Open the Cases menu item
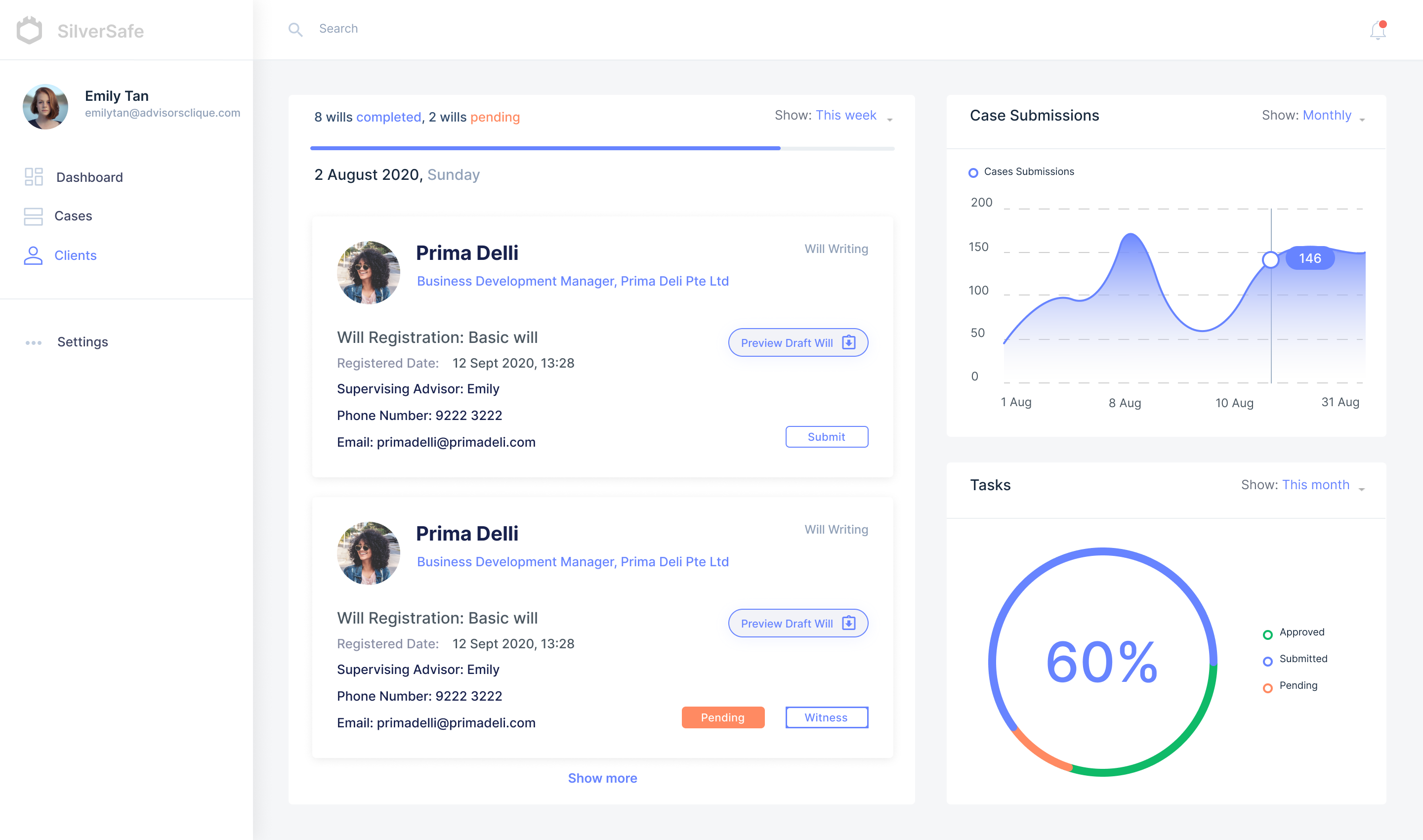Image resolution: width=1423 pixels, height=840 pixels. 73,216
